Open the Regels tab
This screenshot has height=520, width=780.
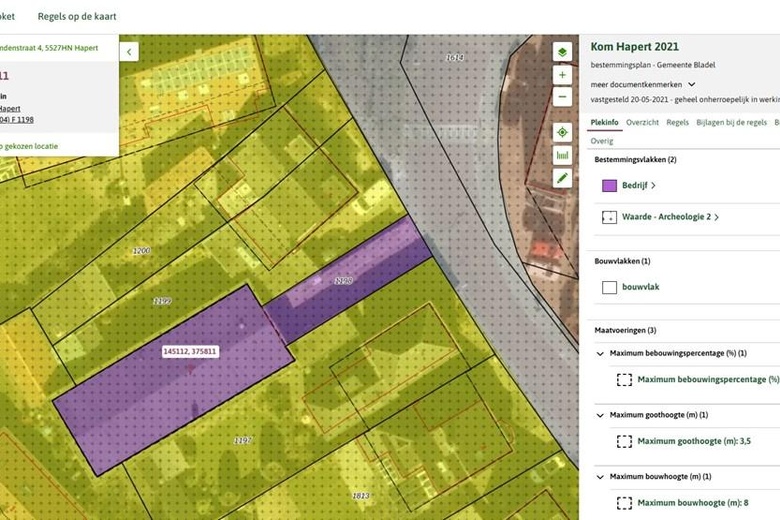[x=677, y=122]
